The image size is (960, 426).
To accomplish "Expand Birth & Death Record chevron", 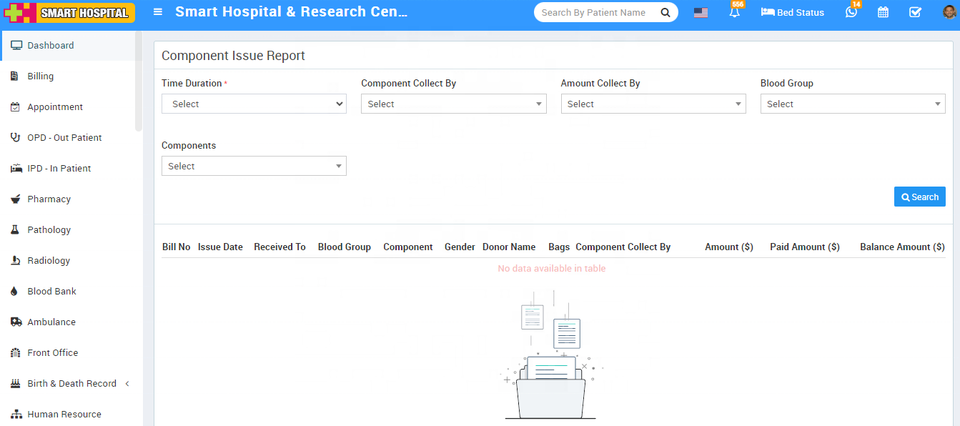I will click(x=127, y=384).
